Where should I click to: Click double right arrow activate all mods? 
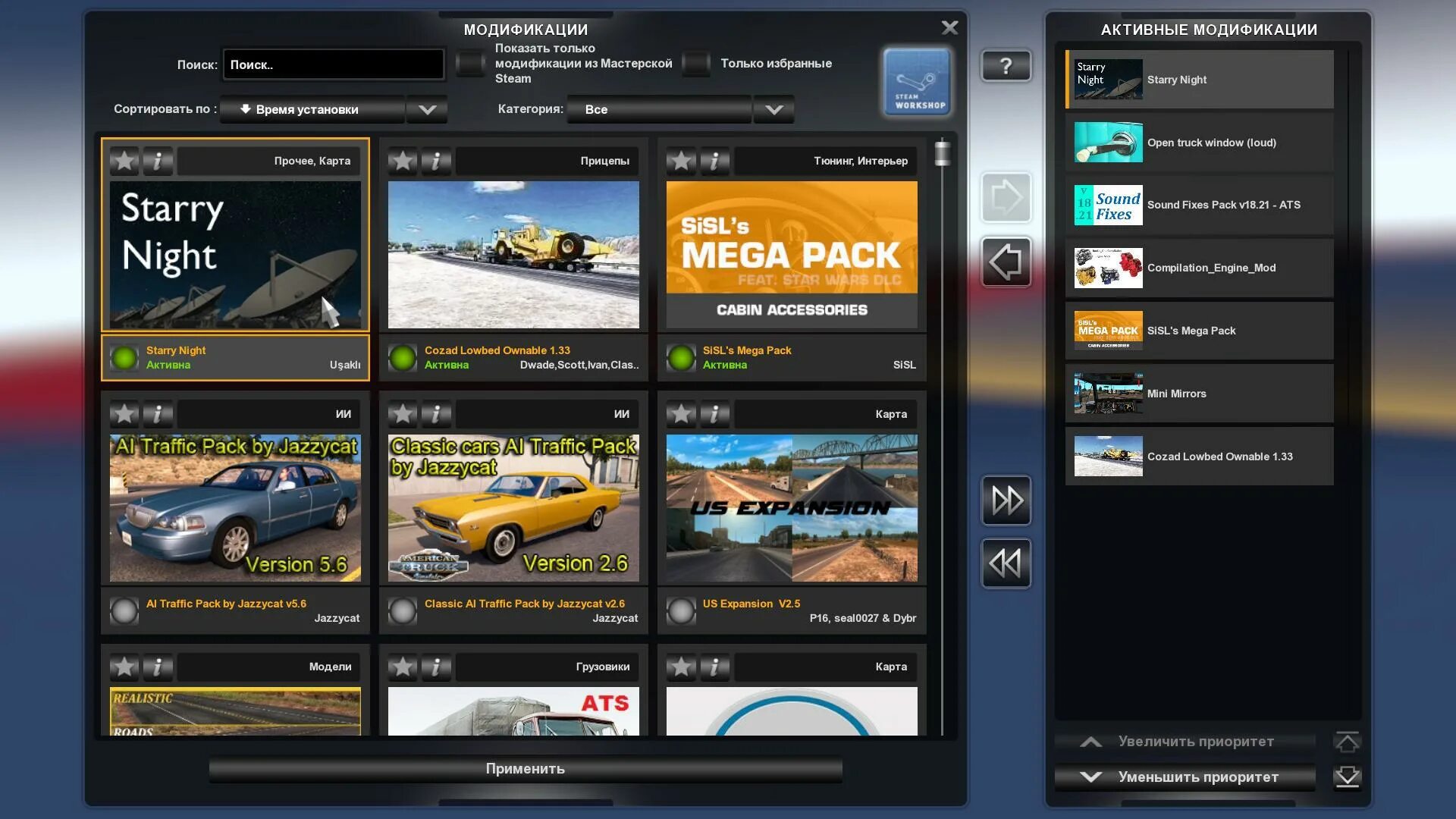[1006, 500]
